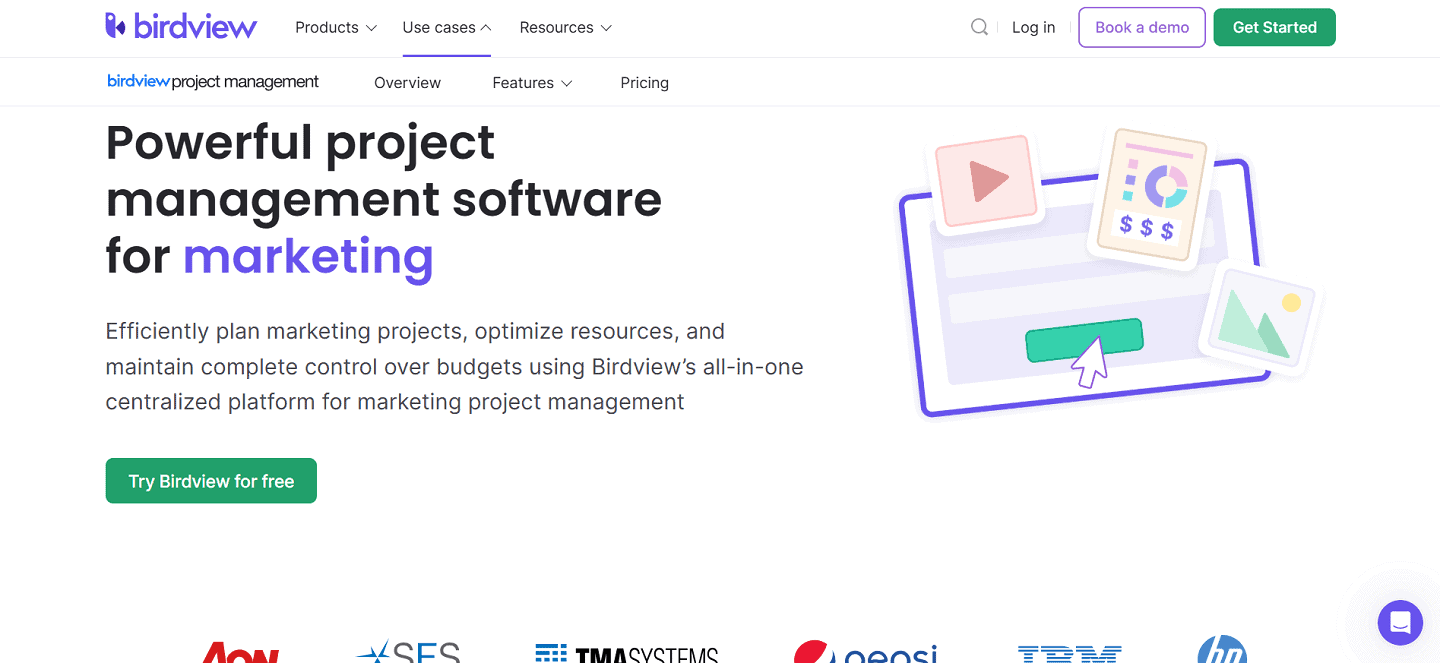1440x663 pixels.
Task: Click the Birdview logo to go home
Action: pyautogui.click(x=181, y=26)
